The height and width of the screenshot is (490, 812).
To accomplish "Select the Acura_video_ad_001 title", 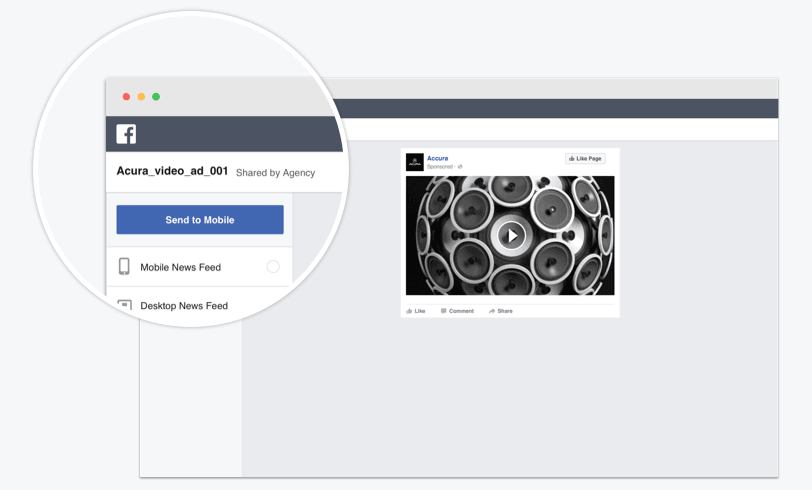I will coord(172,171).
